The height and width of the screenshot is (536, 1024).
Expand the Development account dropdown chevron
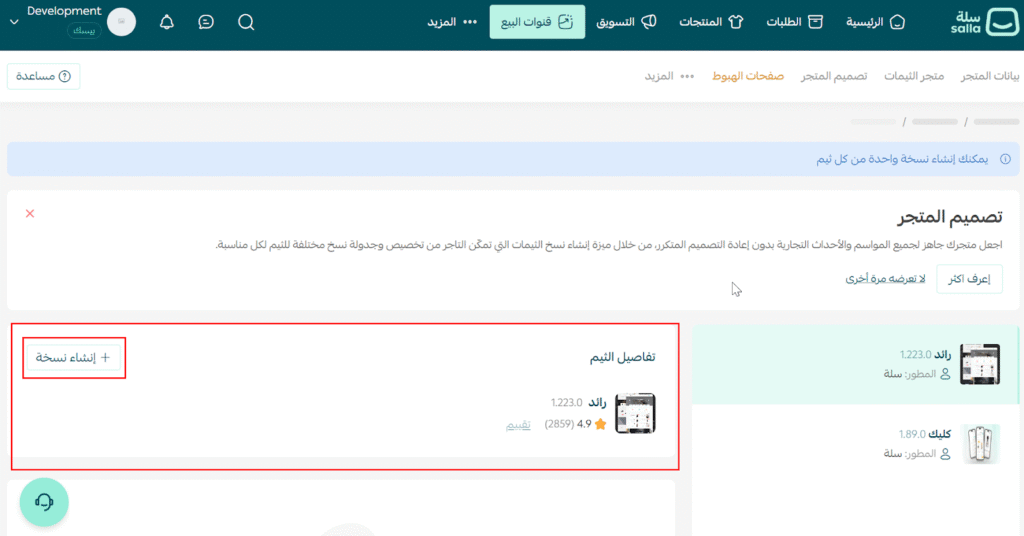click(x=13, y=22)
